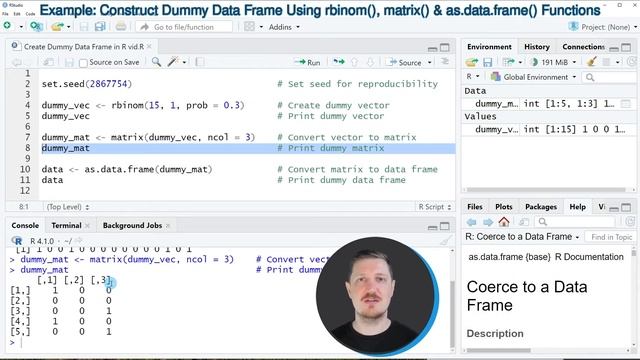The width and height of the screenshot is (640, 360).
Task: Click the Go to next section arrow
Action: [370, 62]
